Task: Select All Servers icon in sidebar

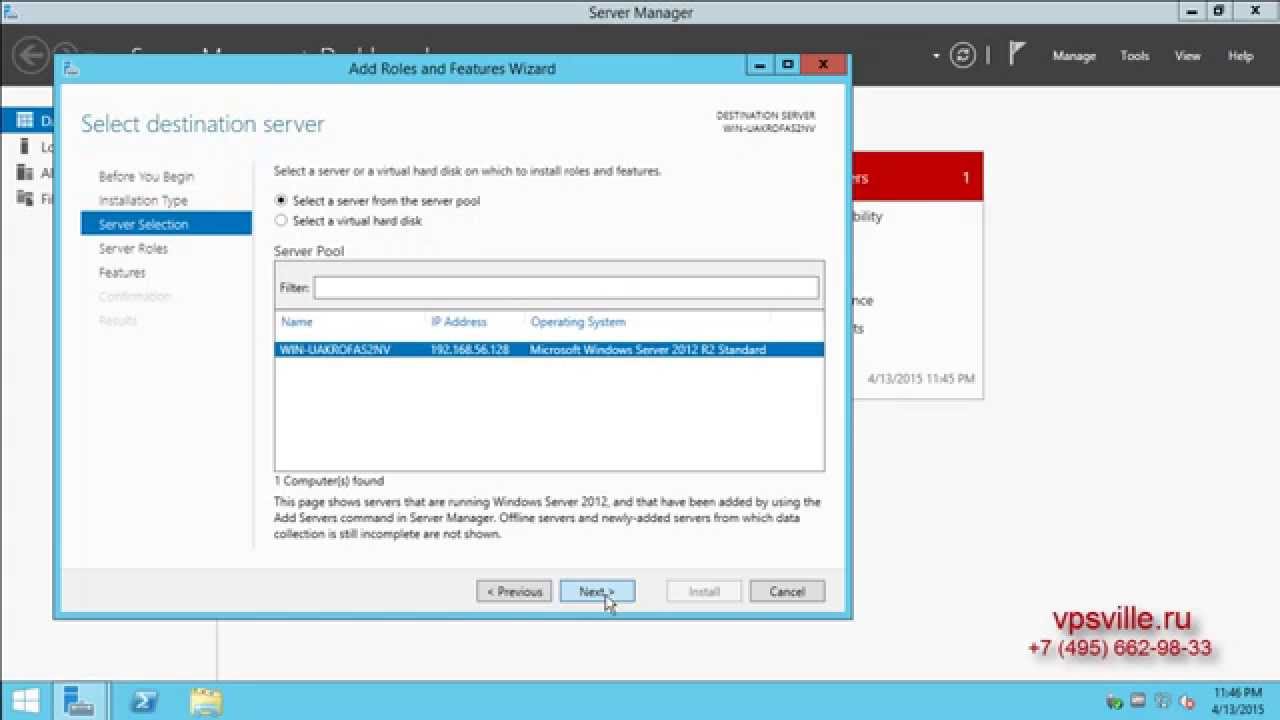Action: pos(25,173)
